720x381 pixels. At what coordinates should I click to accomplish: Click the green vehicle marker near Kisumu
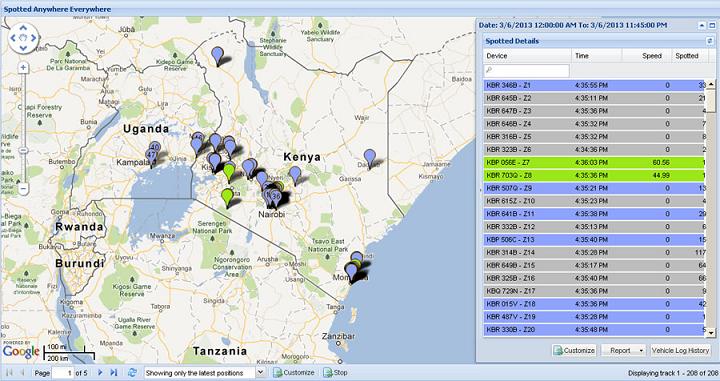tap(229, 173)
